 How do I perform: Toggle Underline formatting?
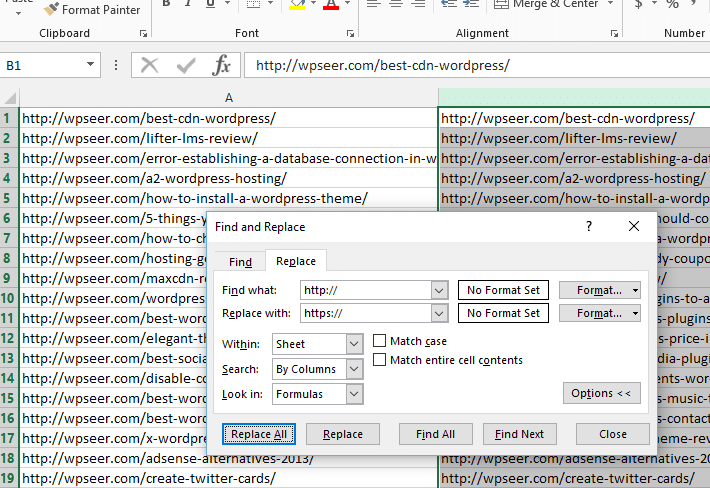210,5
